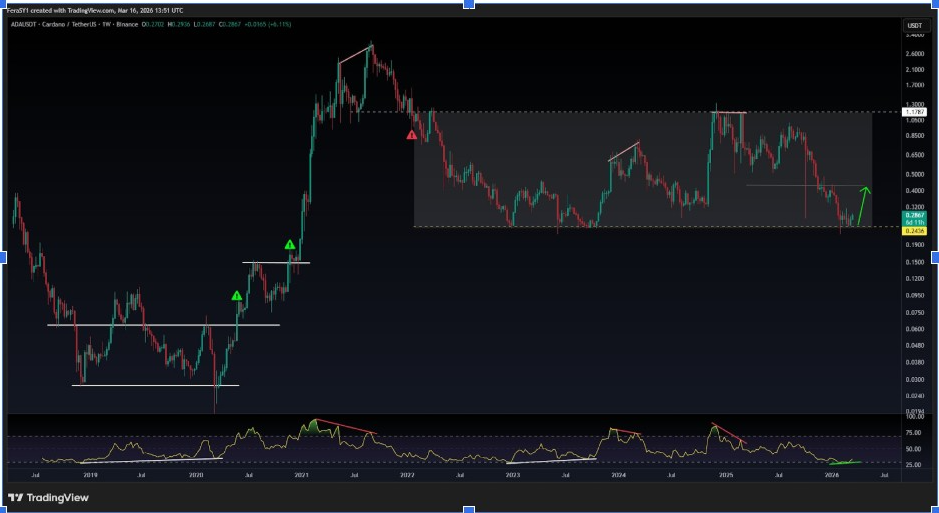Screen dimensions: 939x513
Task: Click the yellow 0.2436 price label
Action: pyautogui.click(x=914, y=231)
